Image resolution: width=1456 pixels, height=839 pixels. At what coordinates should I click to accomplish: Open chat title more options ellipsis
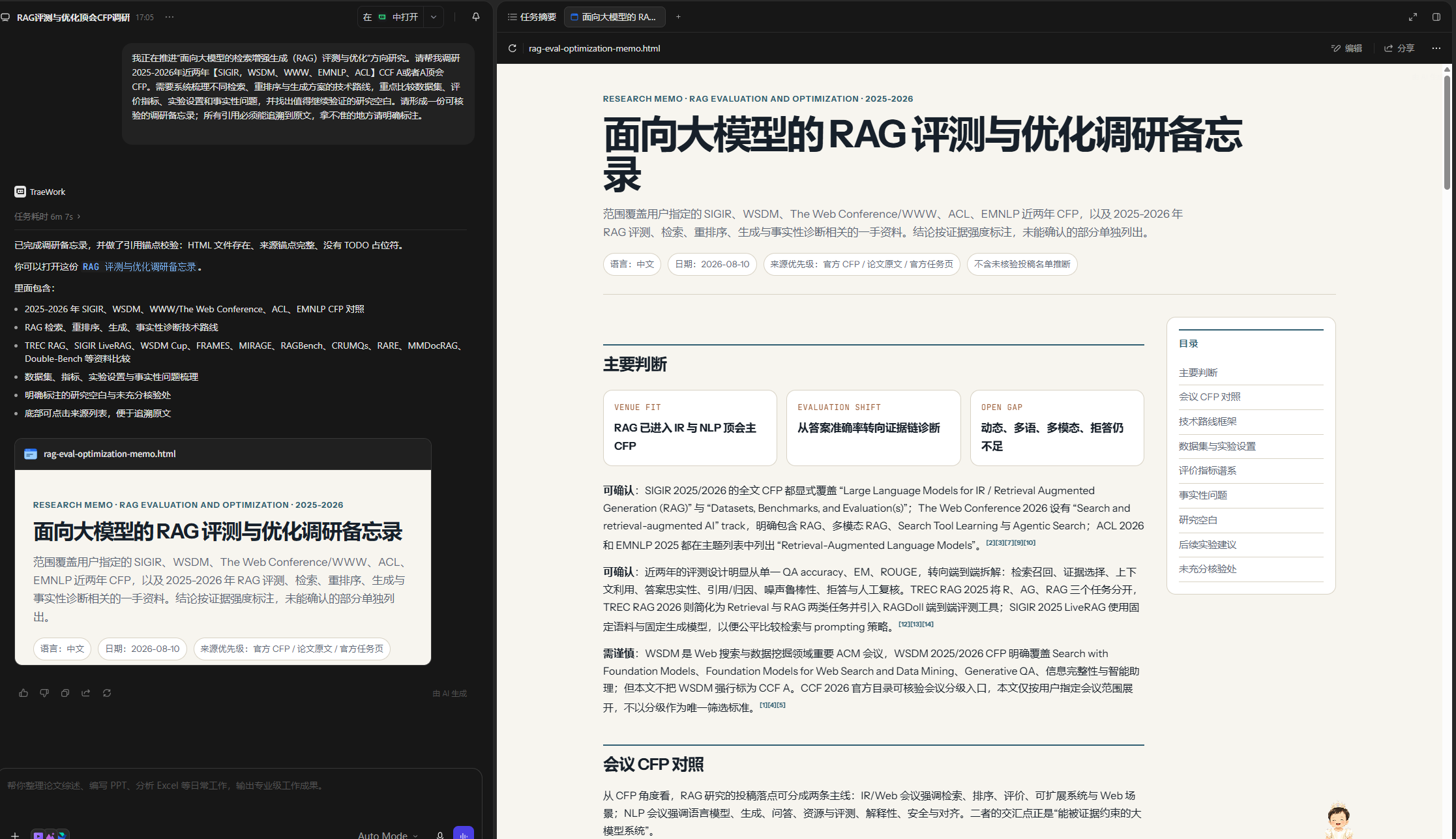[x=170, y=17]
